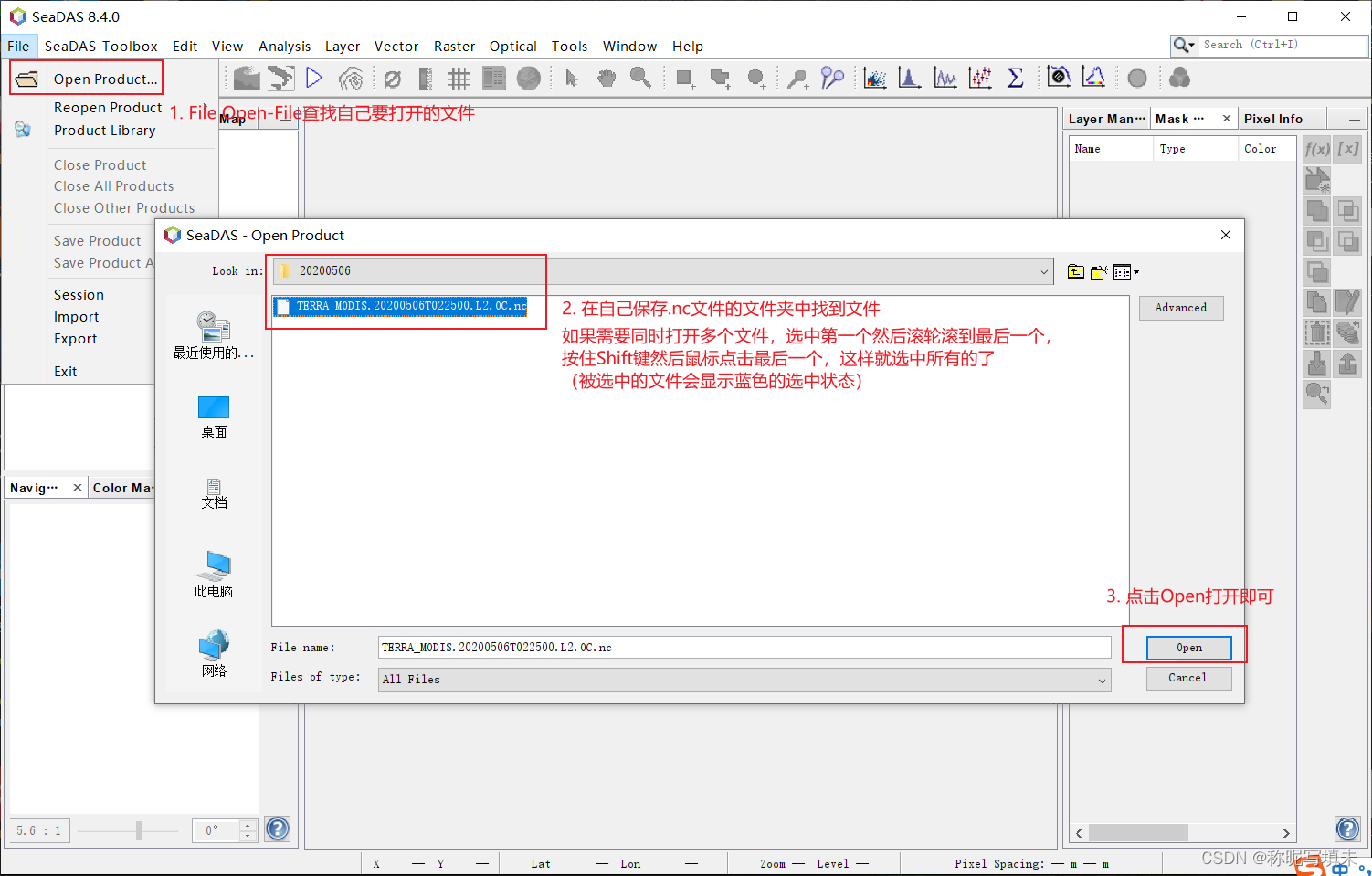Click the navigation zoom slider handle
The height and width of the screenshot is (876, 1372).
click(139, 830)
